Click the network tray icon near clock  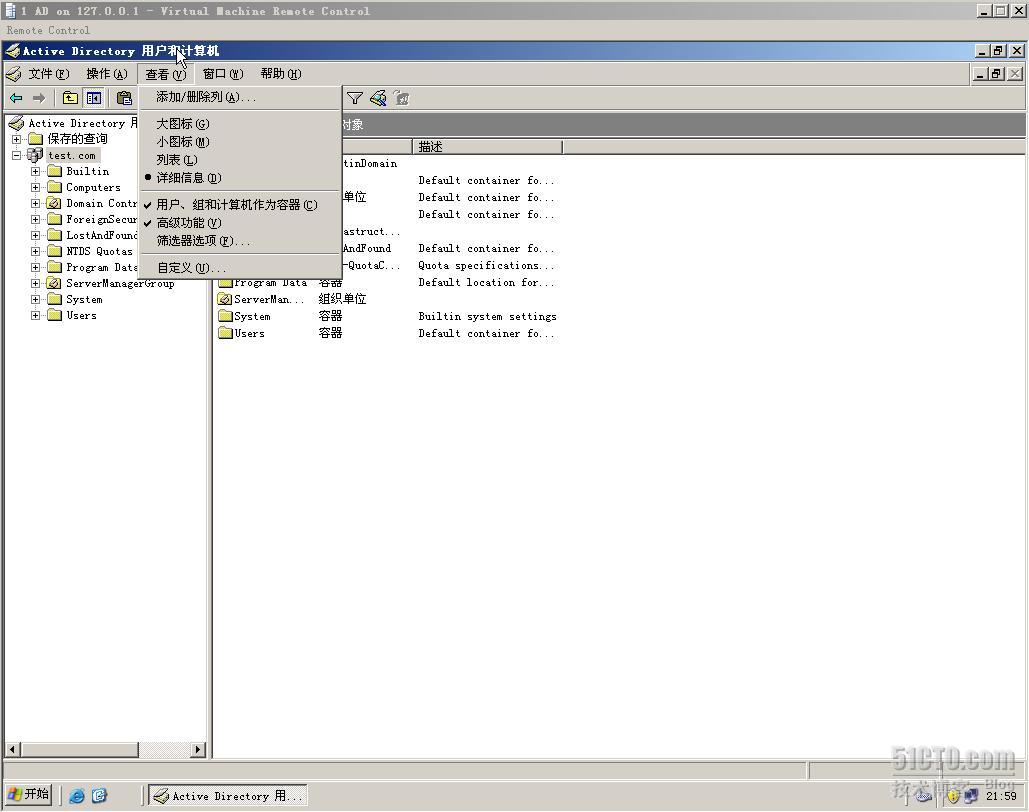coord(971,796)
